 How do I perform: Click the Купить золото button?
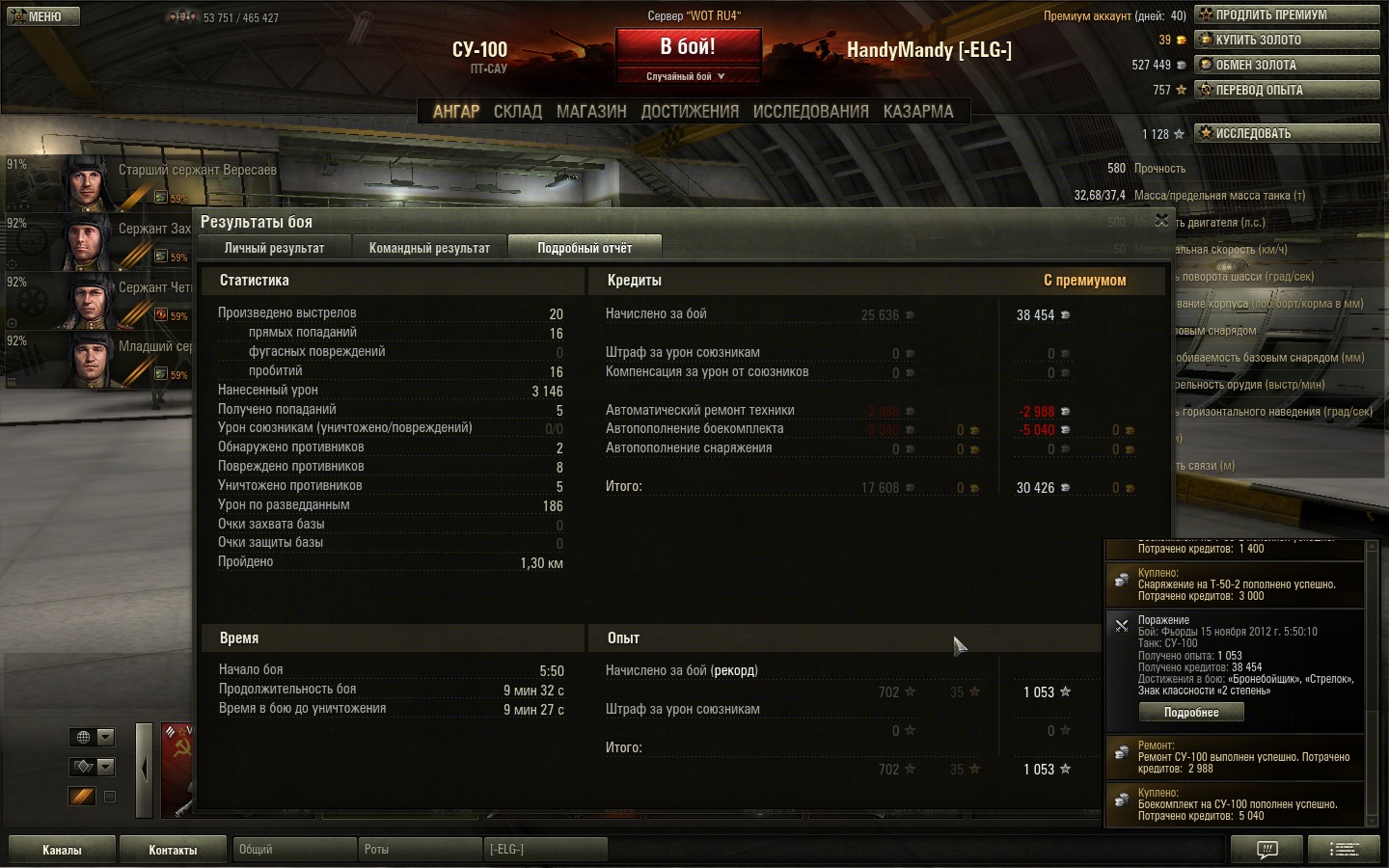point(1287,40)
